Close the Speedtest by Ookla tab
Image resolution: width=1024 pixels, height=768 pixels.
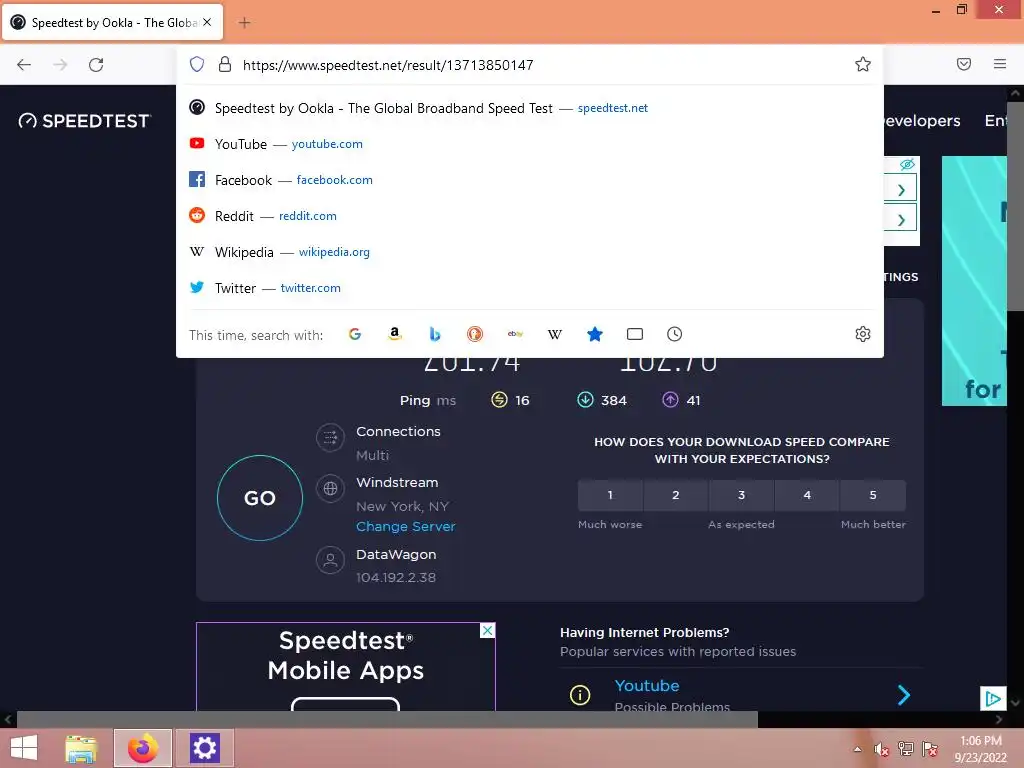(207, 22)
